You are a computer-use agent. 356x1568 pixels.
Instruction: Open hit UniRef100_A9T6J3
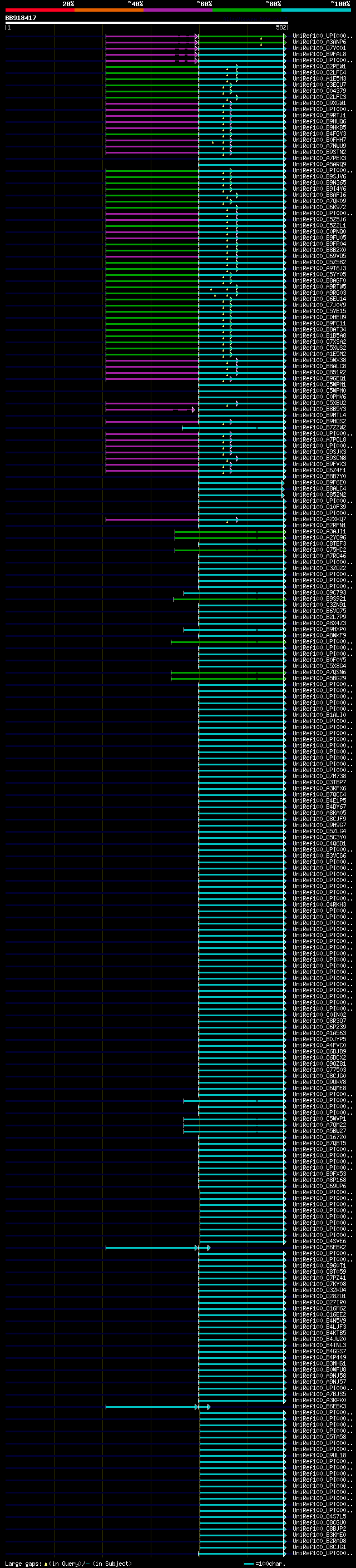click(319, 269)
